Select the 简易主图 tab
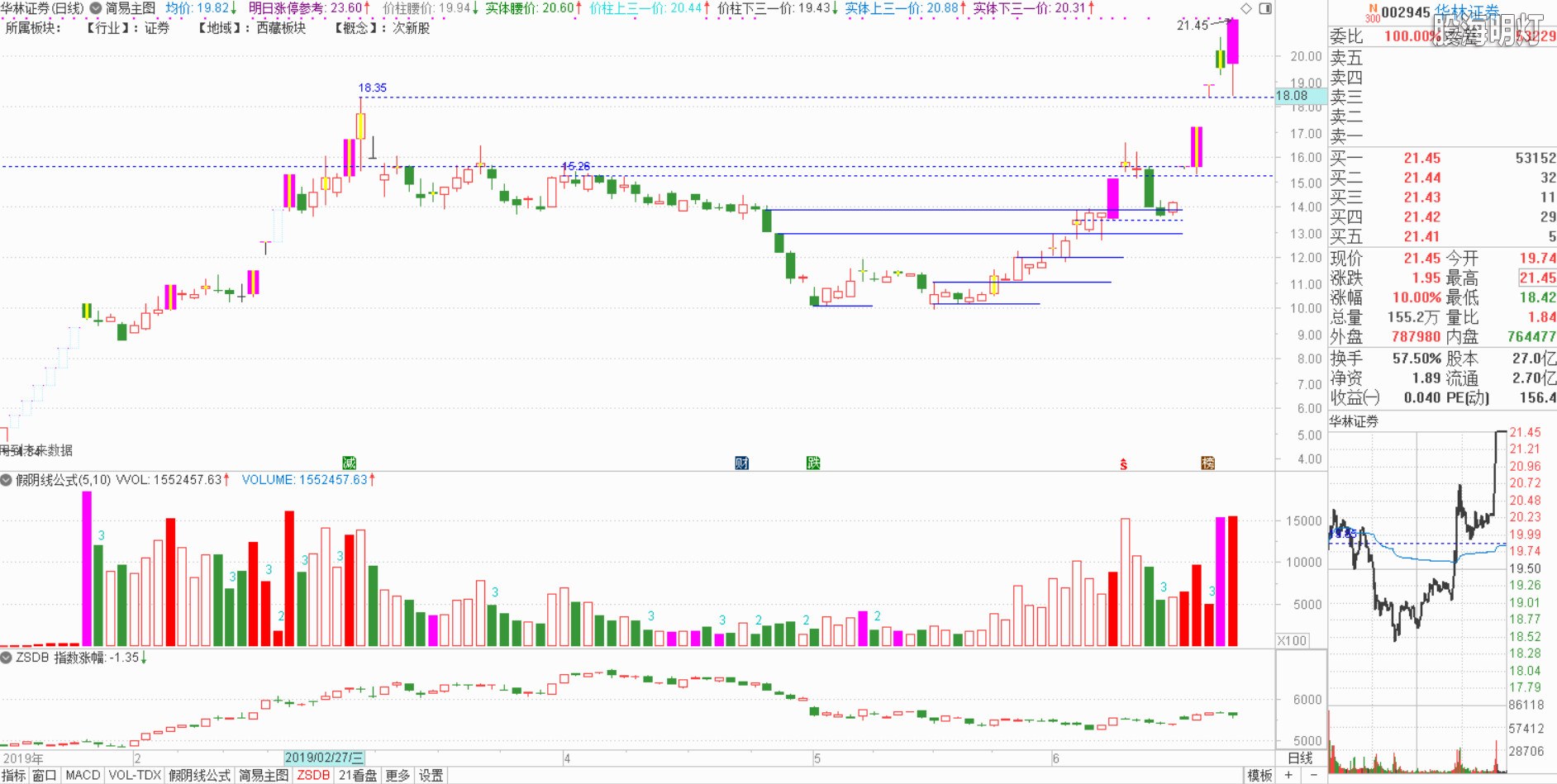1557x784 pixels. [x=264, y=775]
